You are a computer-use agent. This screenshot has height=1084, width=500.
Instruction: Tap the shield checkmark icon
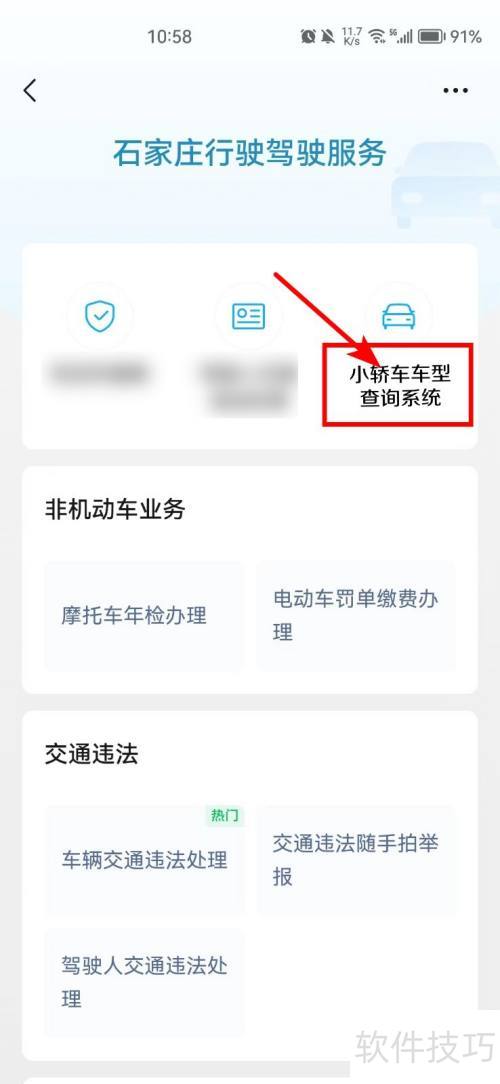click(x=100, y=316)
